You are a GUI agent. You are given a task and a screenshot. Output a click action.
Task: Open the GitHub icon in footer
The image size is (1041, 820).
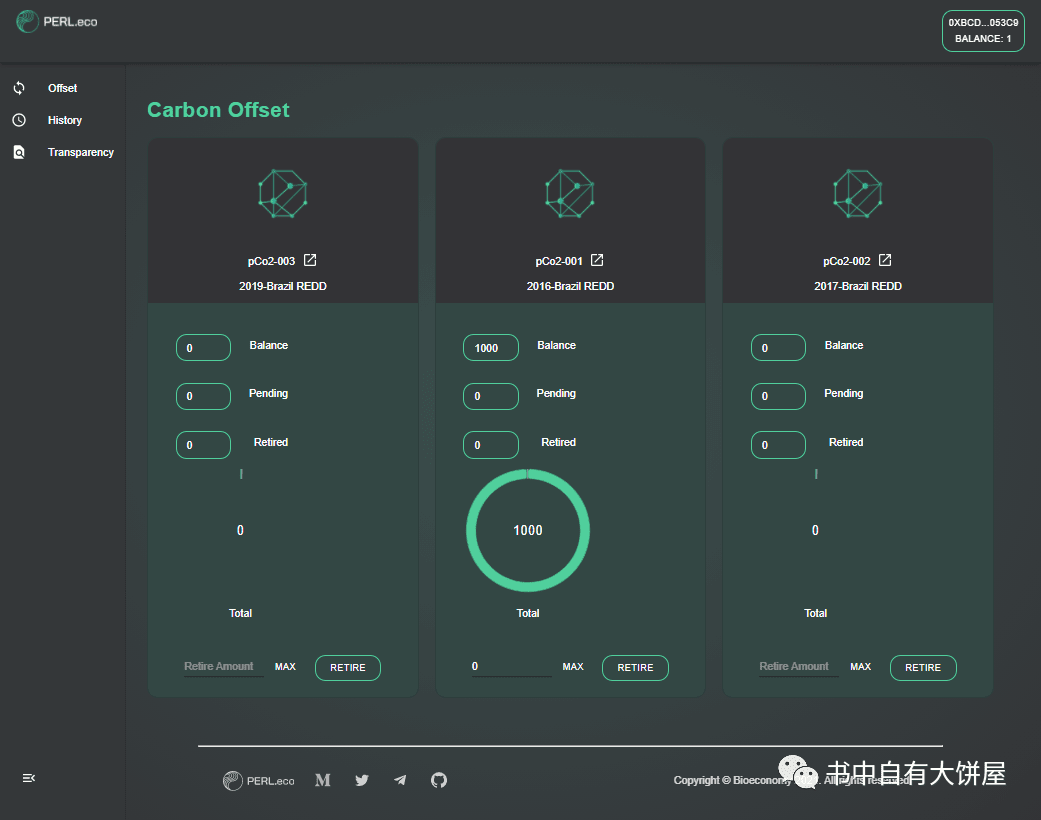(439, 780)
